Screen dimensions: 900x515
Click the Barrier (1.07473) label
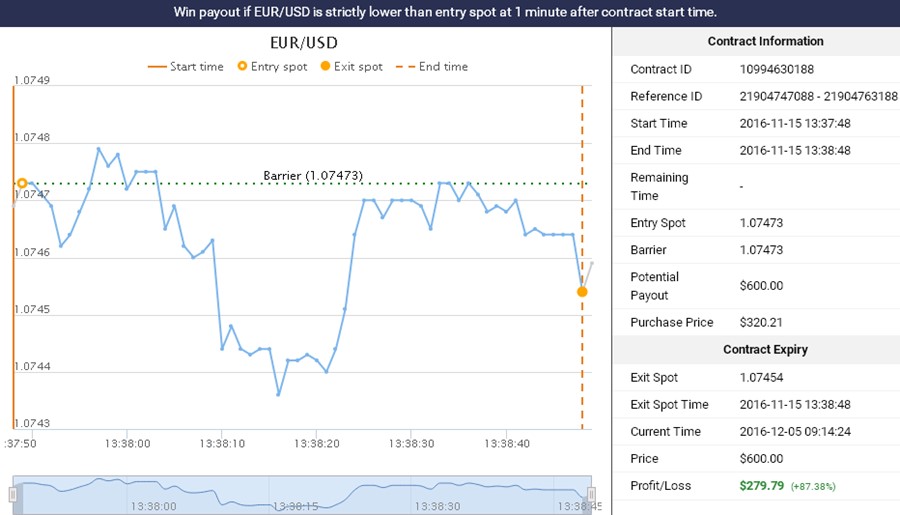(312, 175)
